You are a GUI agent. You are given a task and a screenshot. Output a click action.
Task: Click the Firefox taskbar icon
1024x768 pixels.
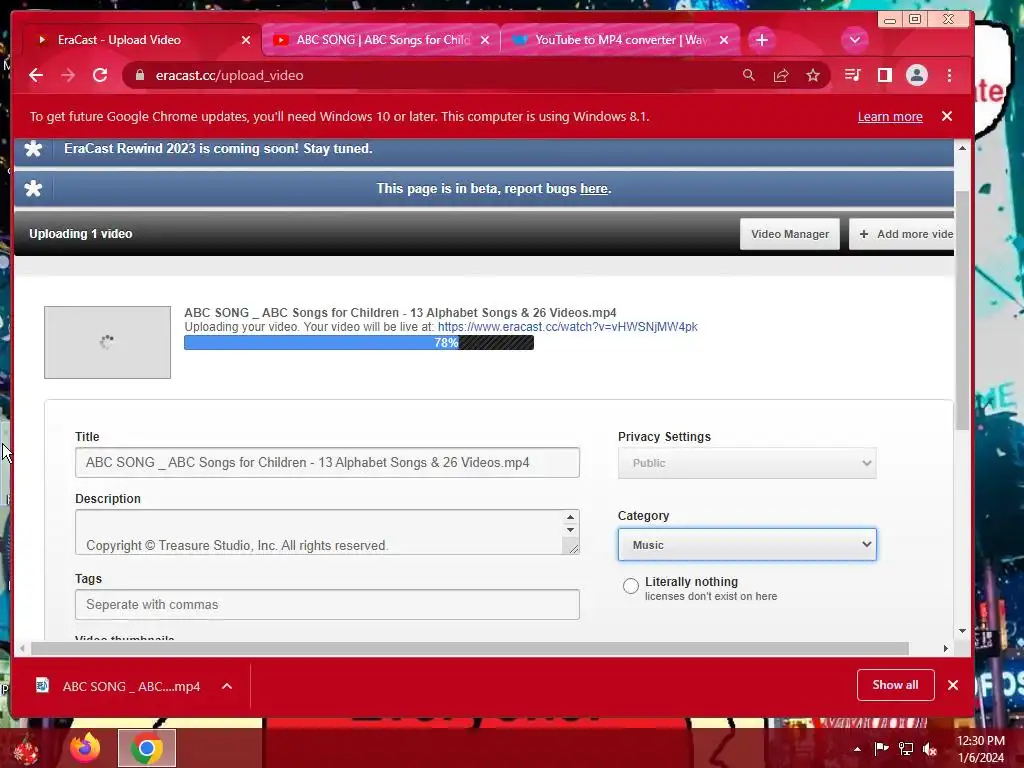coord(85,748)
